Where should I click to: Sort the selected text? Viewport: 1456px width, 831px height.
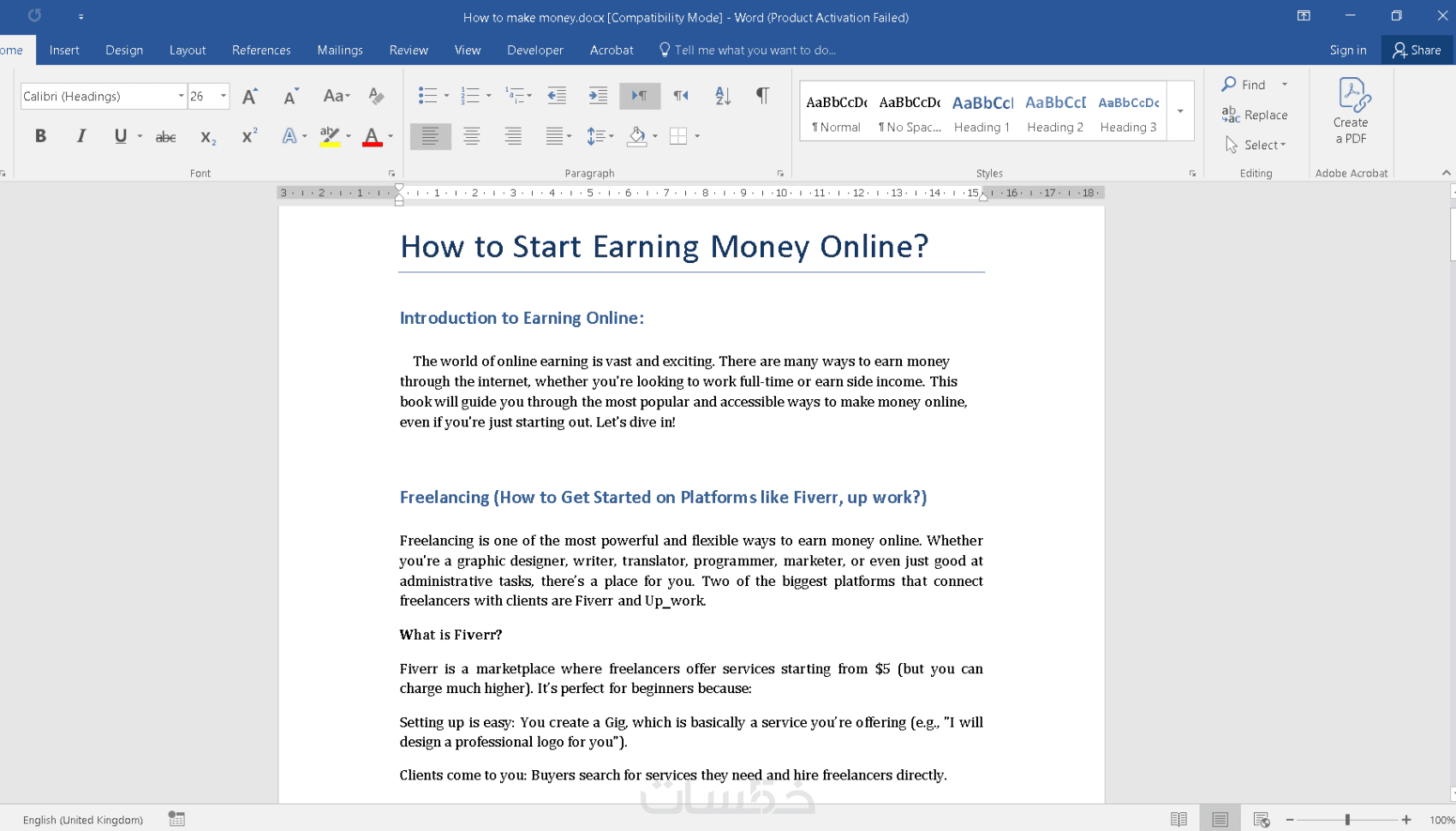pos(723,96)
